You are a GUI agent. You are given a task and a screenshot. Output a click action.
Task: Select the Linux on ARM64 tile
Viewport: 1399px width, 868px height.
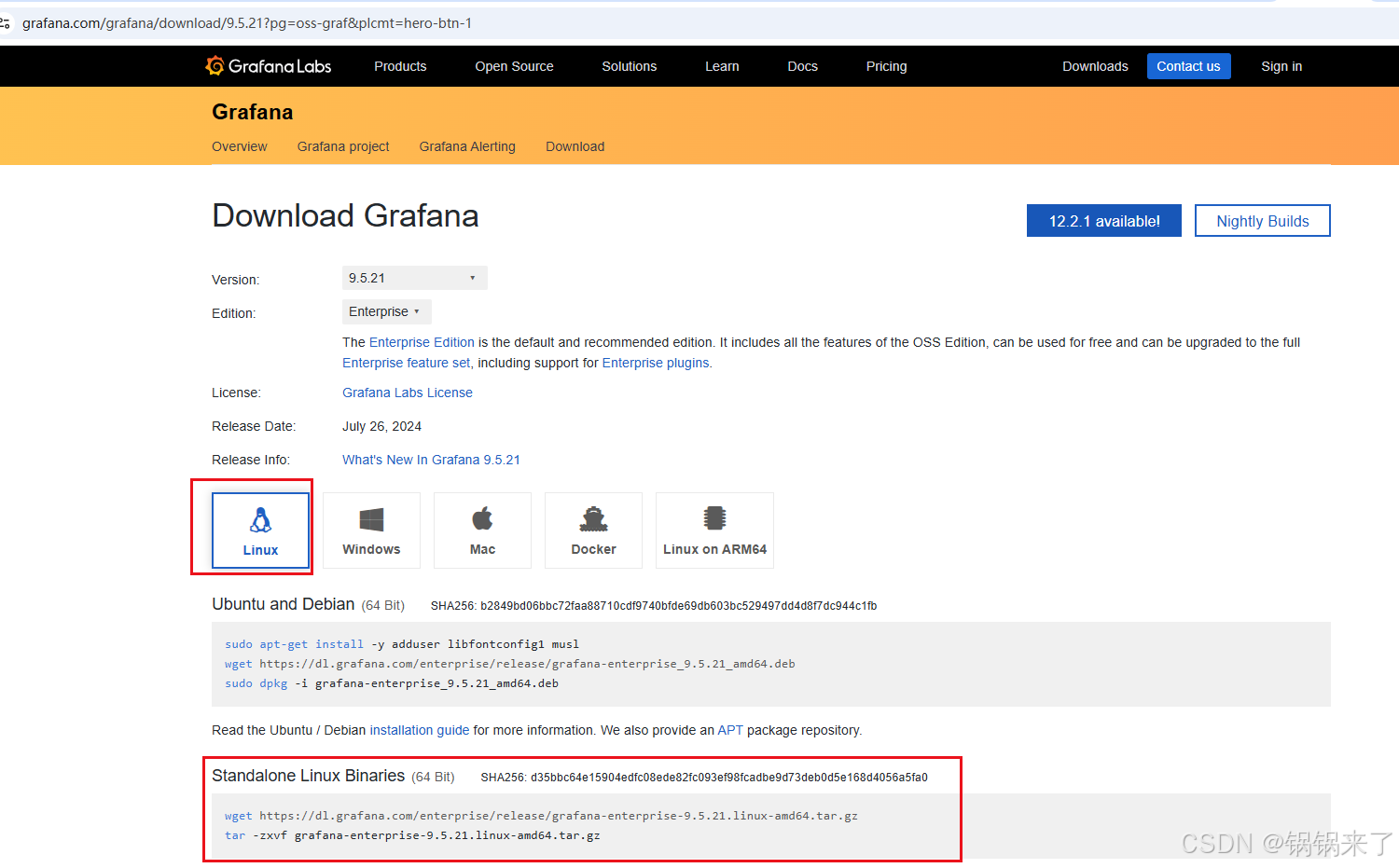point(714,530)
